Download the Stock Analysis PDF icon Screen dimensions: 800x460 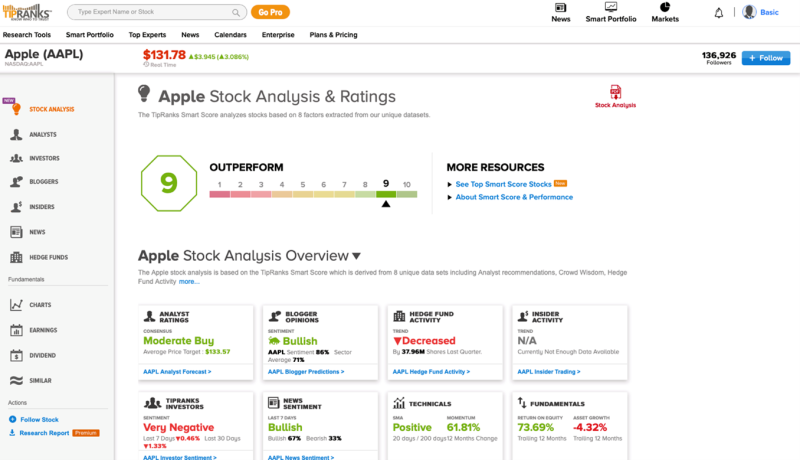coord(615,92)
